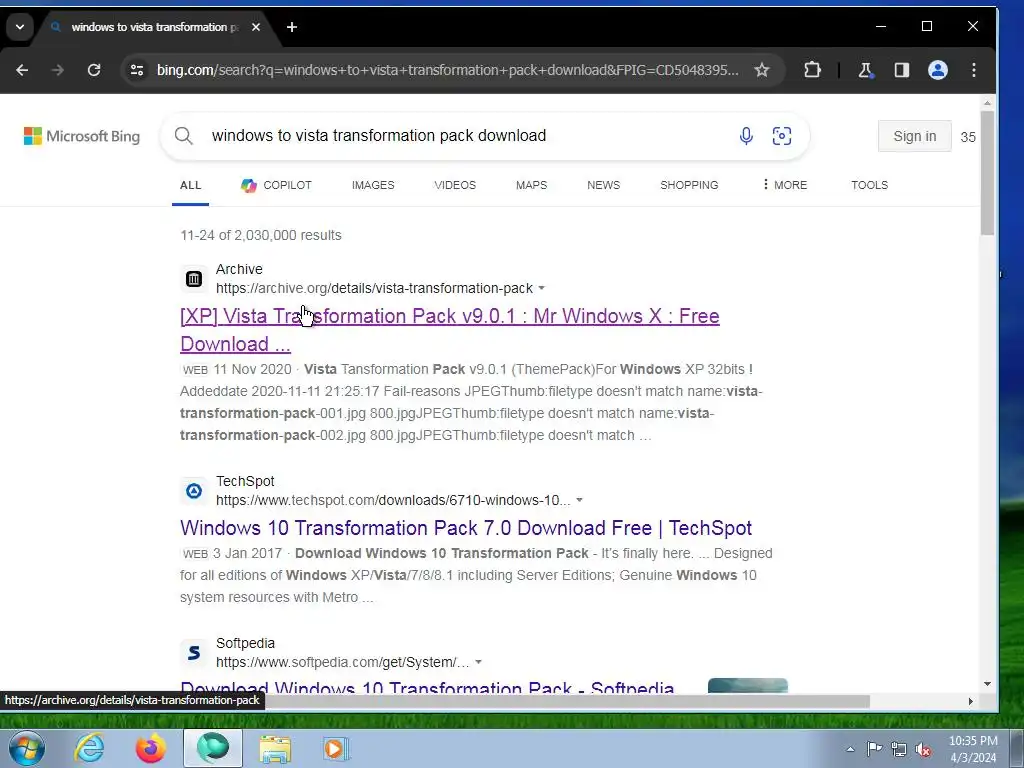Open the Chrome Labs flask icon

[x=865, y=70]
